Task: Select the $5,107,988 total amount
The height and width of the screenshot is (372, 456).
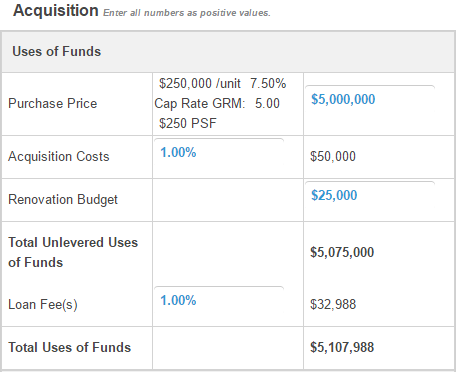Action: click(x=342, y=347)
